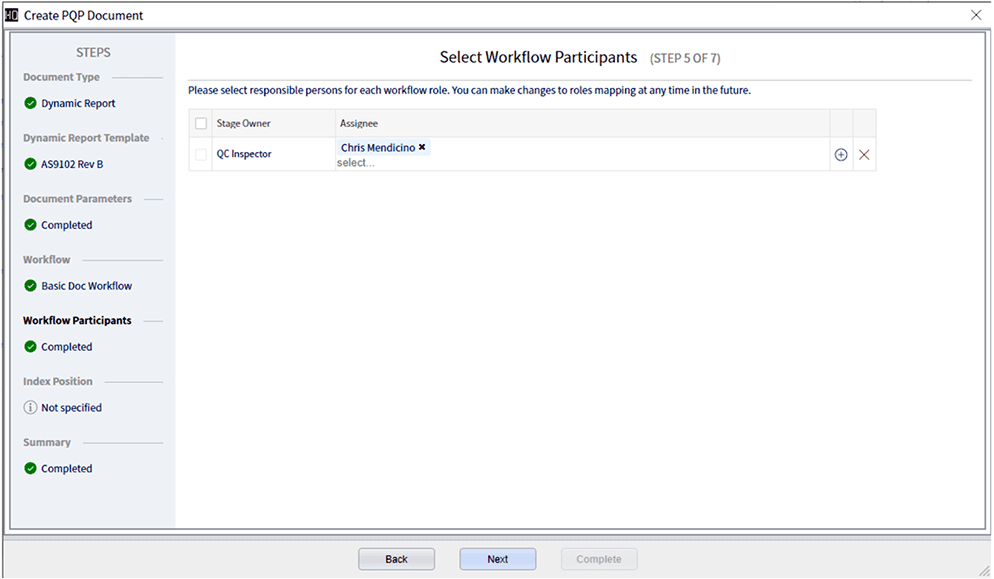Open the Index Position step
The image size is (994, 579).
[58, 382]
